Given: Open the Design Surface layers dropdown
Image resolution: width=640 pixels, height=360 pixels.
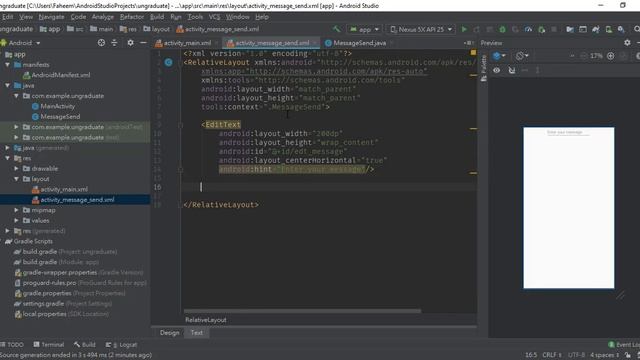Looking at the screenshot, I should tap(499, 56).
